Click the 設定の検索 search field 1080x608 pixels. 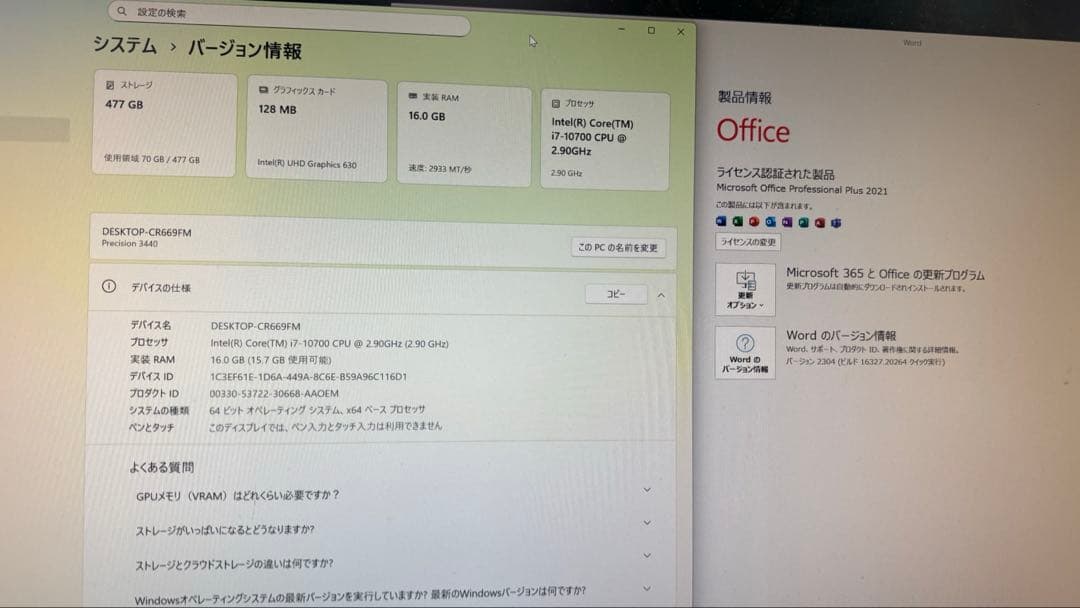250,12
